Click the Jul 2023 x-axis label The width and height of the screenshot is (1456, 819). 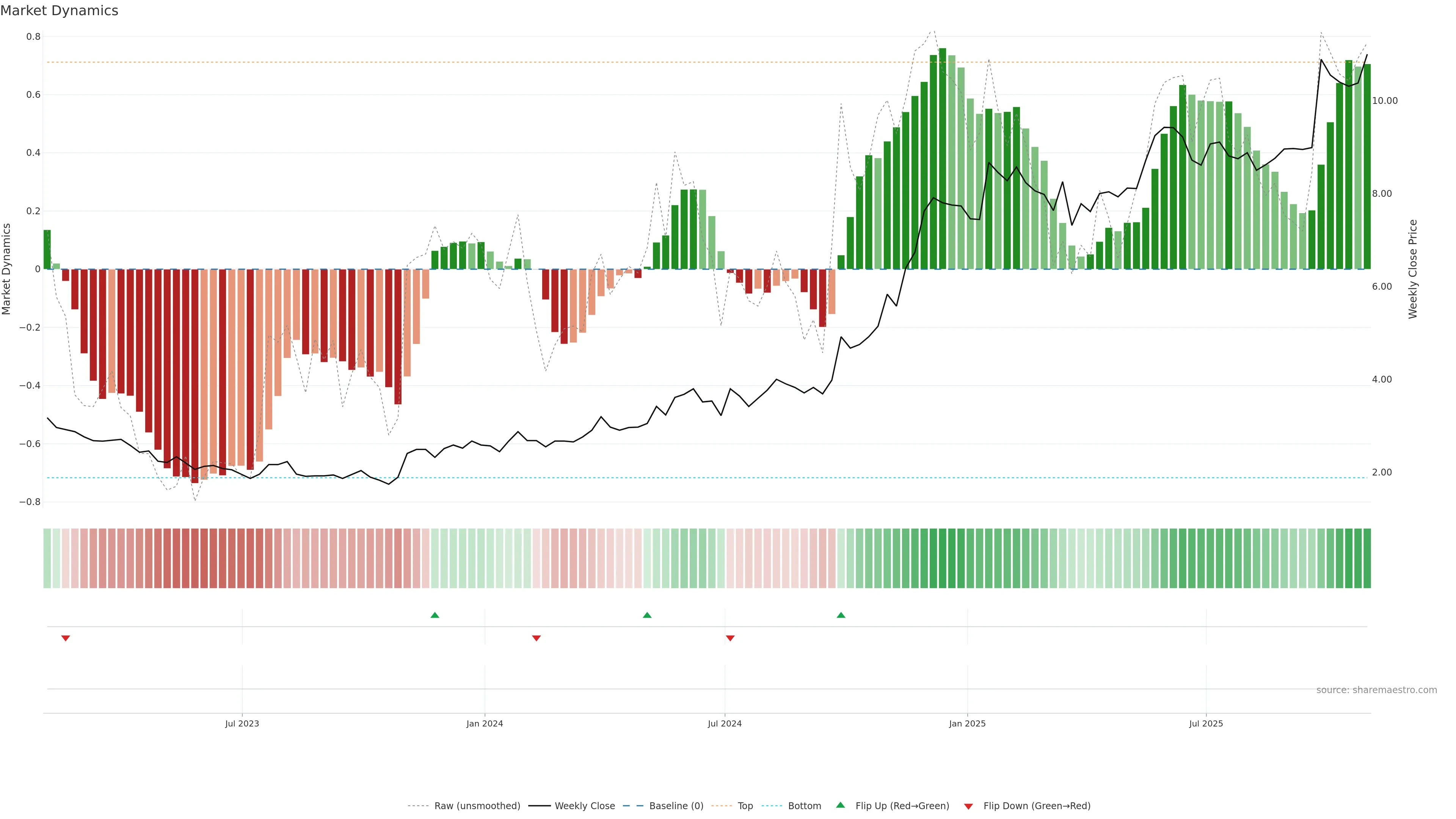coord(242,723)
